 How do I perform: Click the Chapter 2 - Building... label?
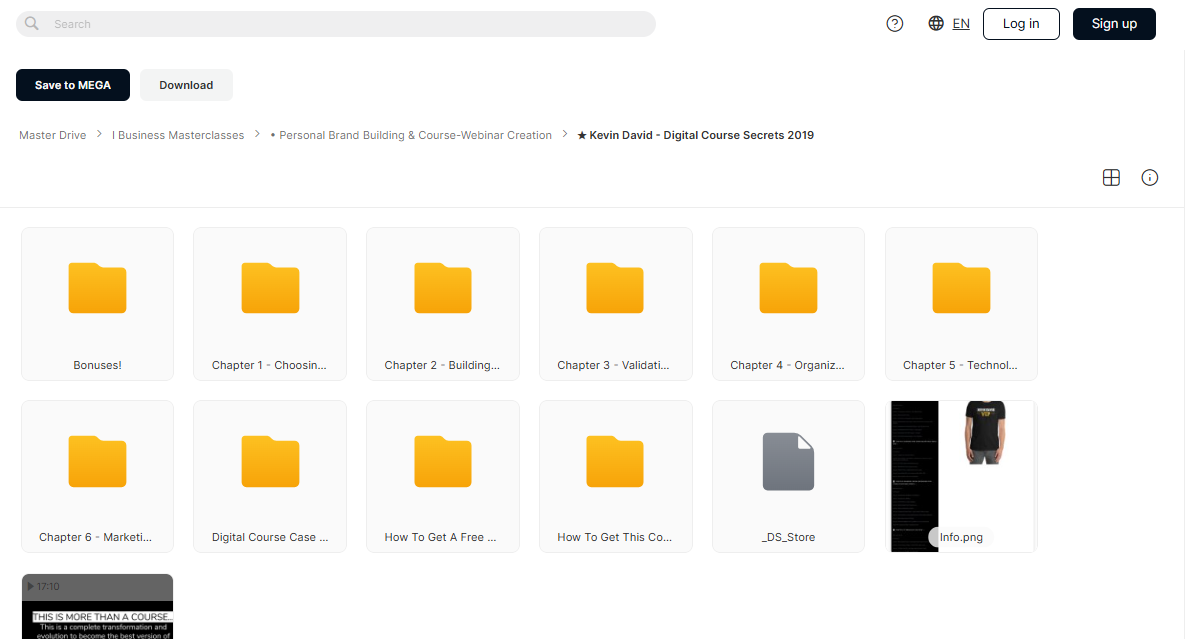442,365
